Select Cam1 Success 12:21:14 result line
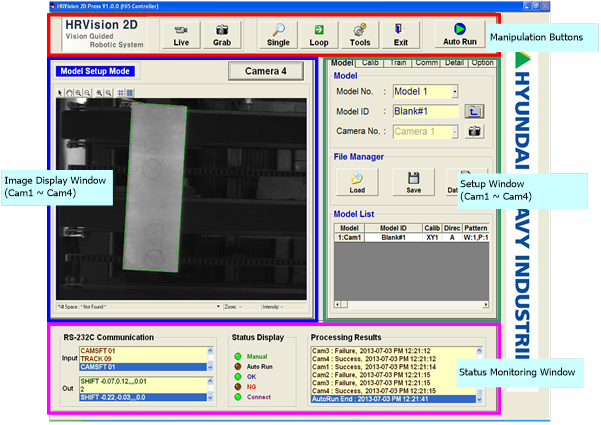Screen dimensions: 601x425 393,367
